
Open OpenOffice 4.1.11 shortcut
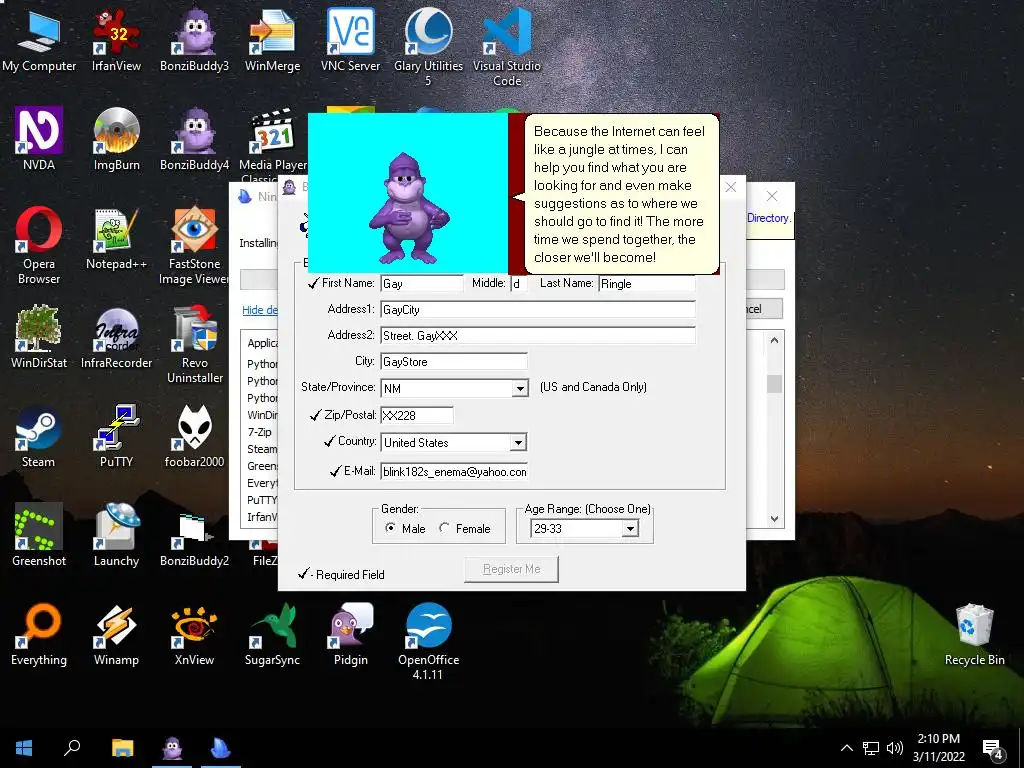(428, 641)
